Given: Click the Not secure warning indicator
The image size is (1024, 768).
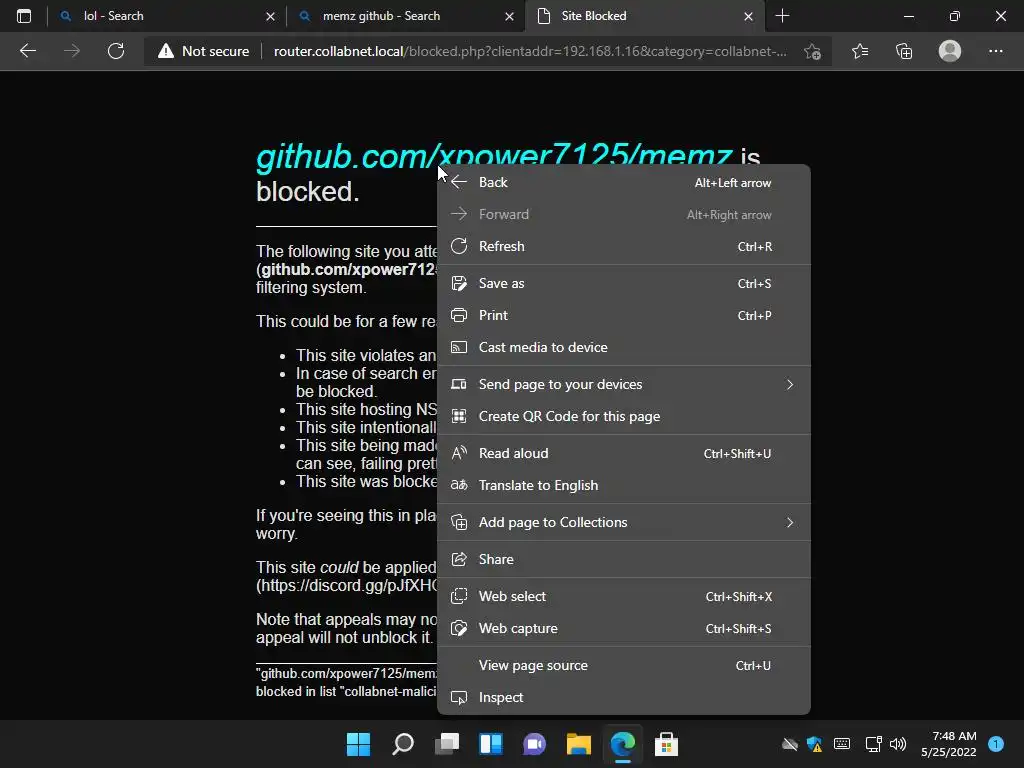Looking at the screenshot, I should tap(203, 51).
